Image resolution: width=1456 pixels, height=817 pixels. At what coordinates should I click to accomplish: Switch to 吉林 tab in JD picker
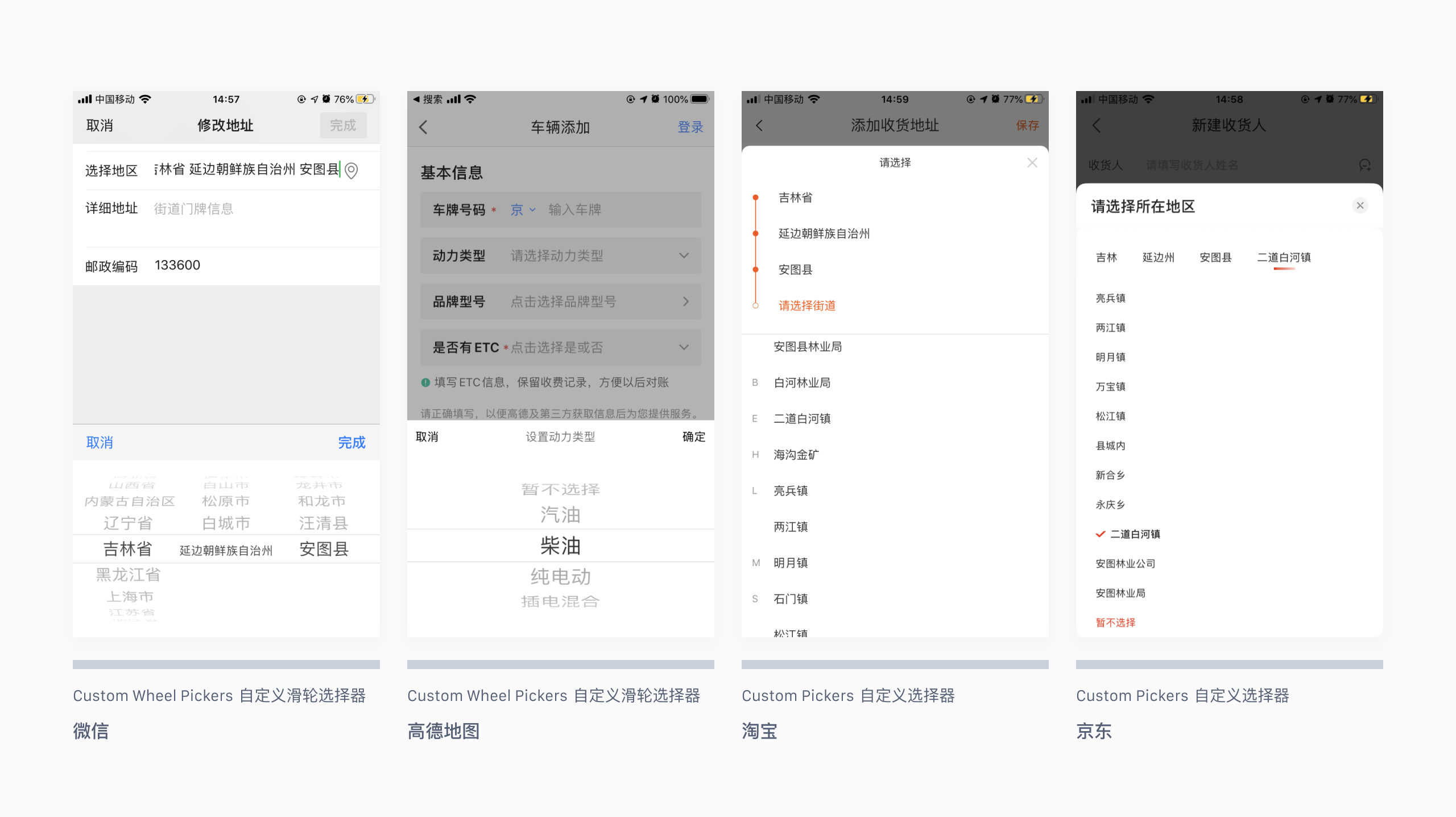[x=1106, y=258]
